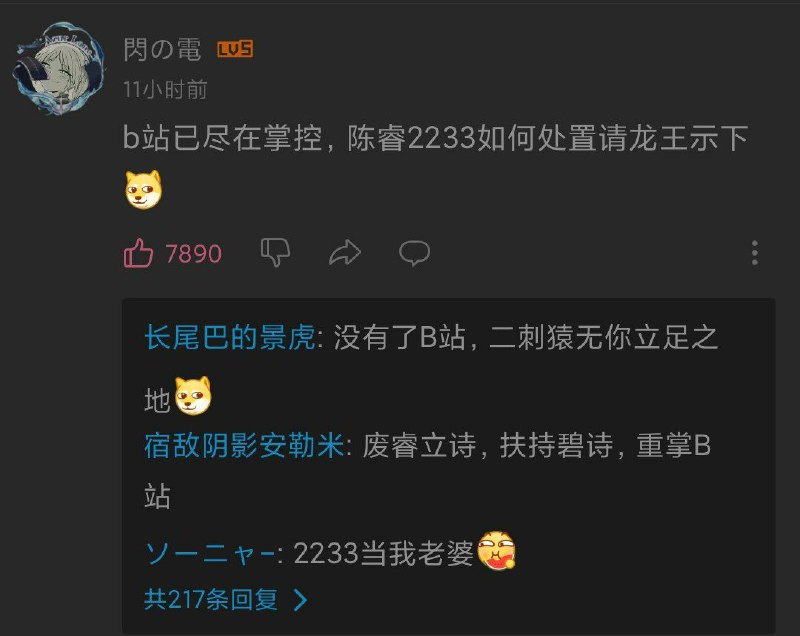Like the comment with the thumbs-up icon
The image size is (800, 636).
point(138,253)
